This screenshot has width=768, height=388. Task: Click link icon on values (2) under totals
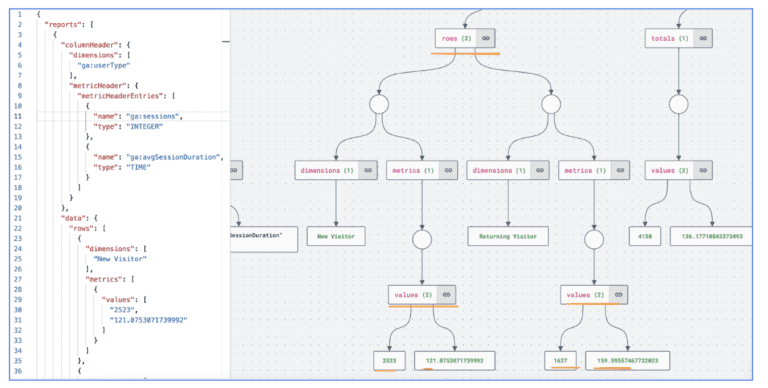click(703, 170)
